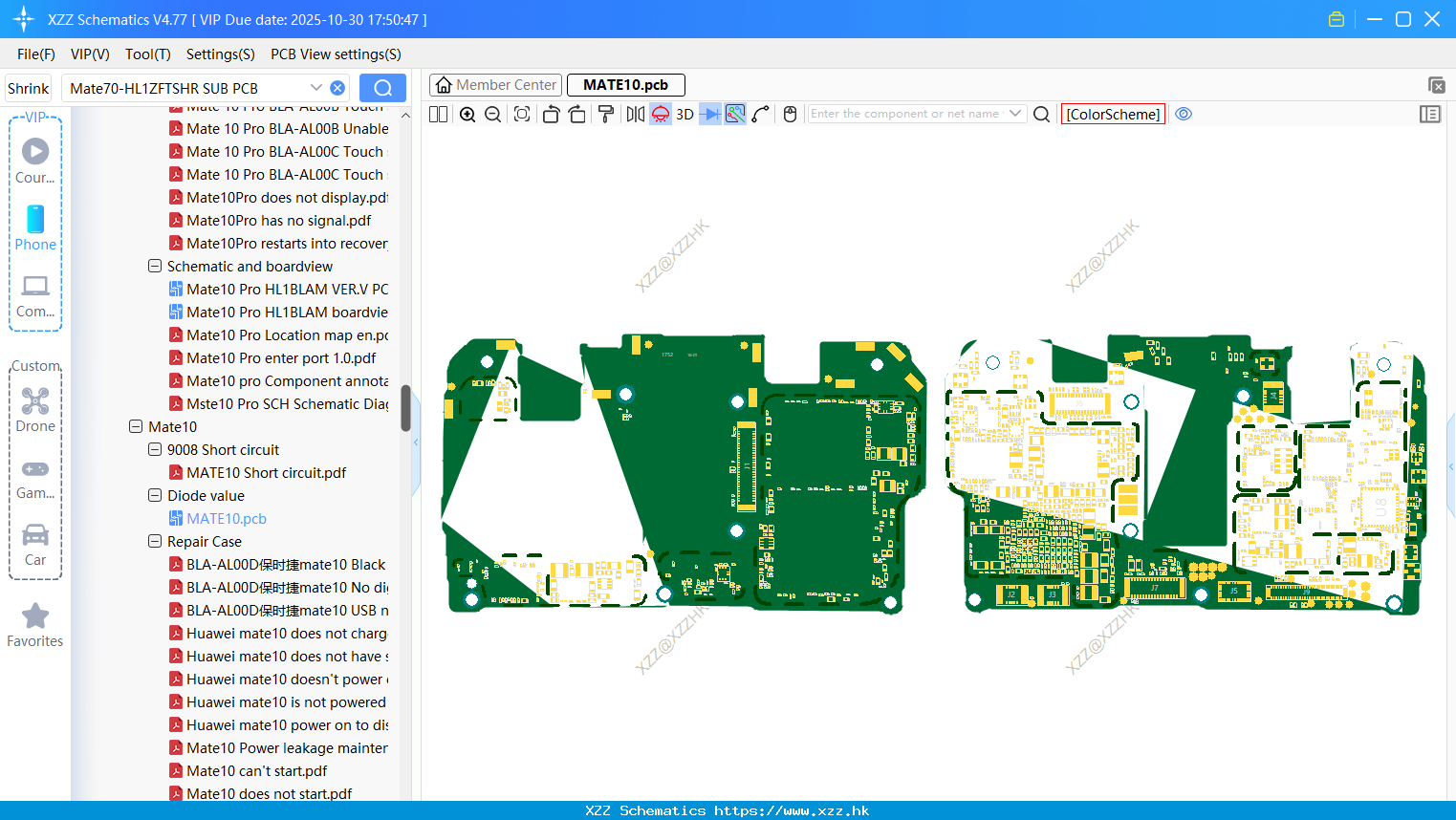Mirror the board view icon
Screen dimensions: 1456x820
[x=636, y=114]
